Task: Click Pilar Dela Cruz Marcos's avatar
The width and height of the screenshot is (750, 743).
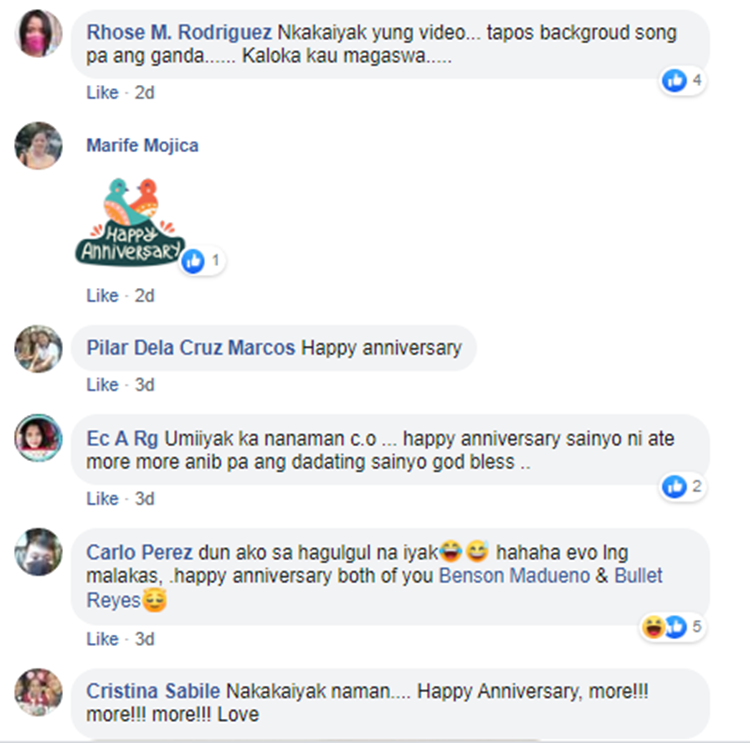Action: [39, 349]
